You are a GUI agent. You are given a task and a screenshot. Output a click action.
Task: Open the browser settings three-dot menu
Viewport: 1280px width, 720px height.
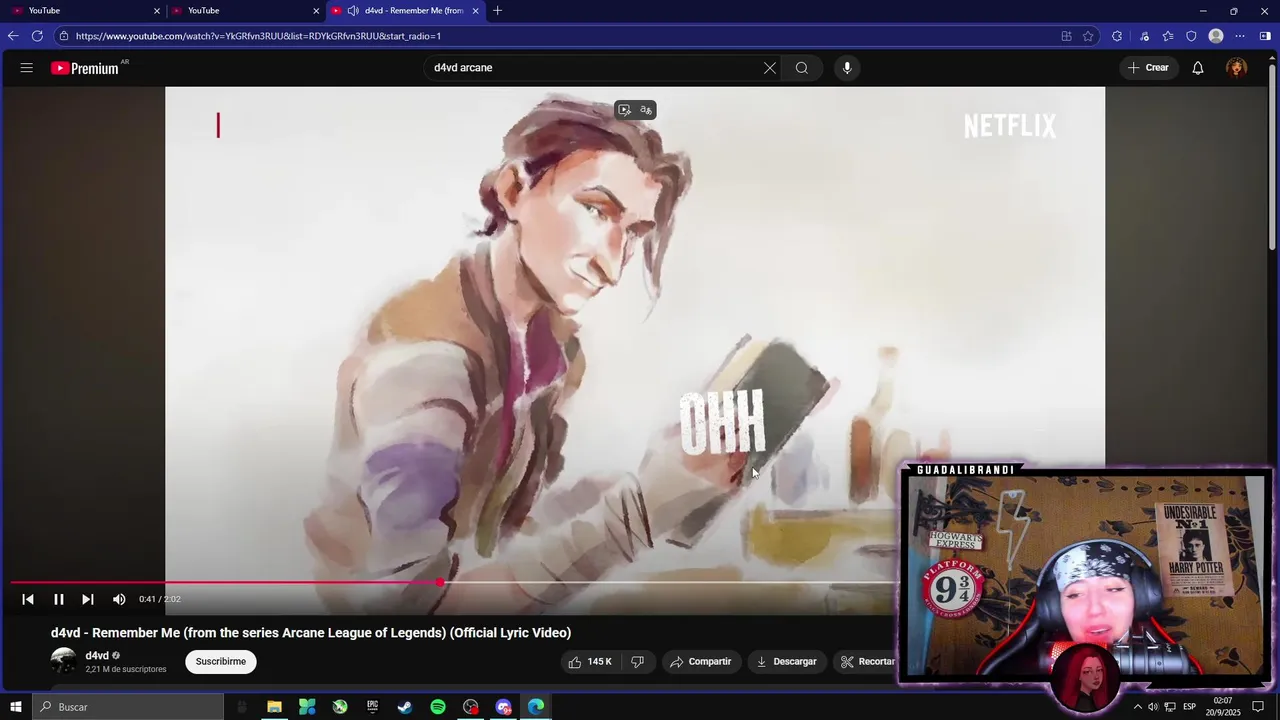(1240, 36)
